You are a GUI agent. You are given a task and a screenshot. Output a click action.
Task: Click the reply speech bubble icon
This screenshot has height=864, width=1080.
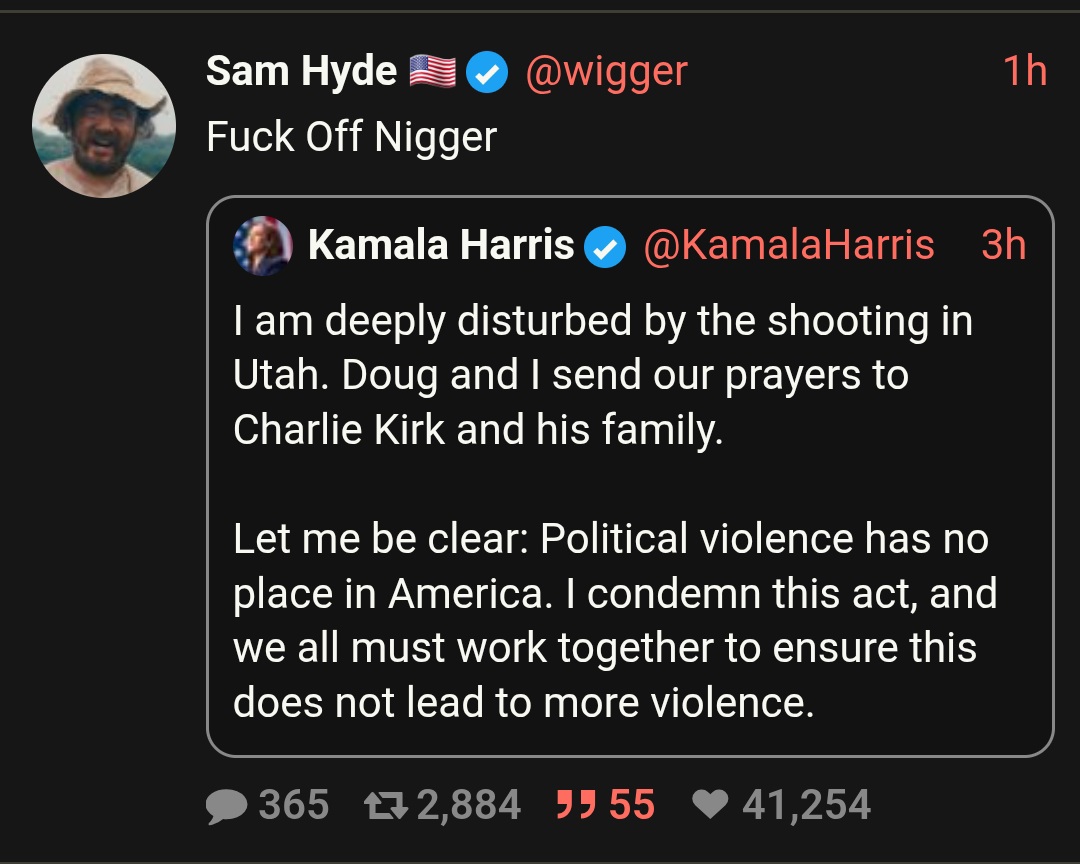click(226, 805)
